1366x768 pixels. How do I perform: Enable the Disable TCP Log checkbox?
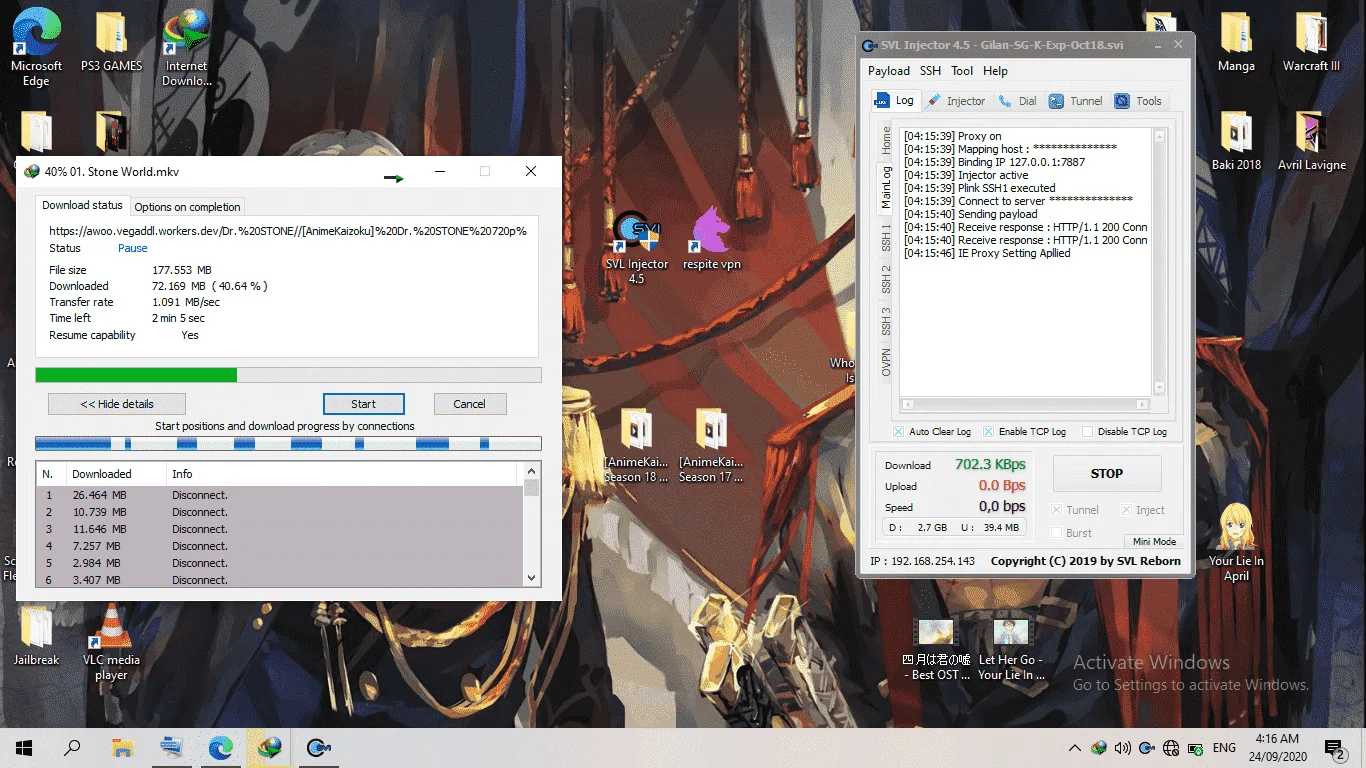coord(1087,432)
